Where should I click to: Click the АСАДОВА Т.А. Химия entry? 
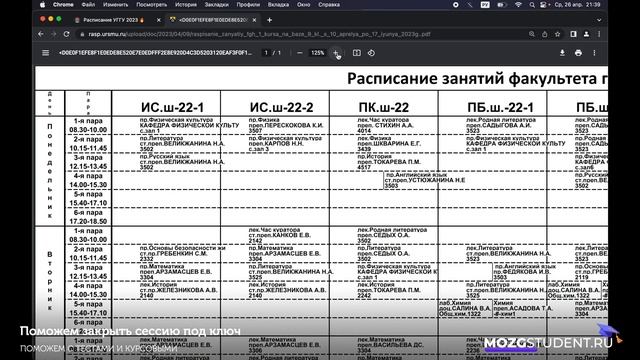[x=523, y=309]
